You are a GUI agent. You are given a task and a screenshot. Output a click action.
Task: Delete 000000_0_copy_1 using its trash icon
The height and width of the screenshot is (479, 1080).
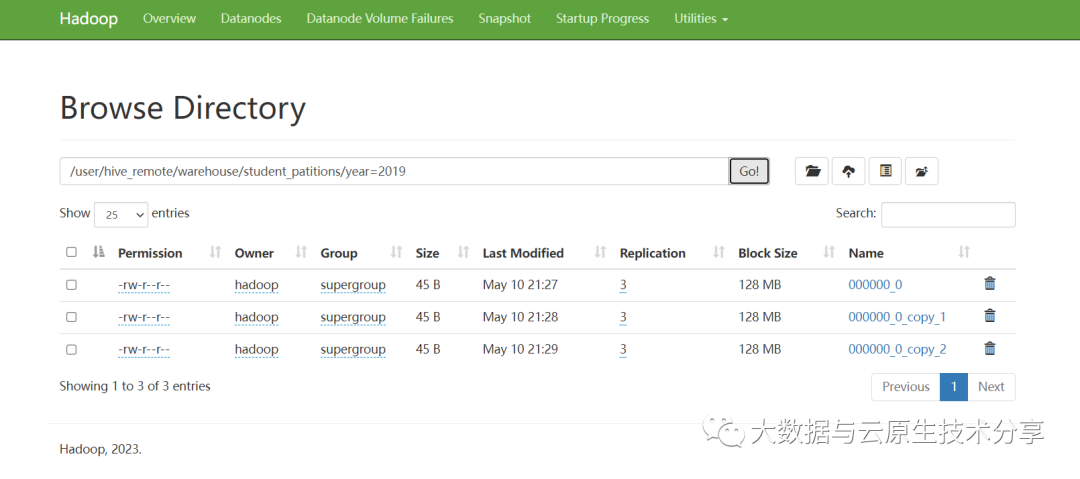pyautogui.click(x=990, y=316)
